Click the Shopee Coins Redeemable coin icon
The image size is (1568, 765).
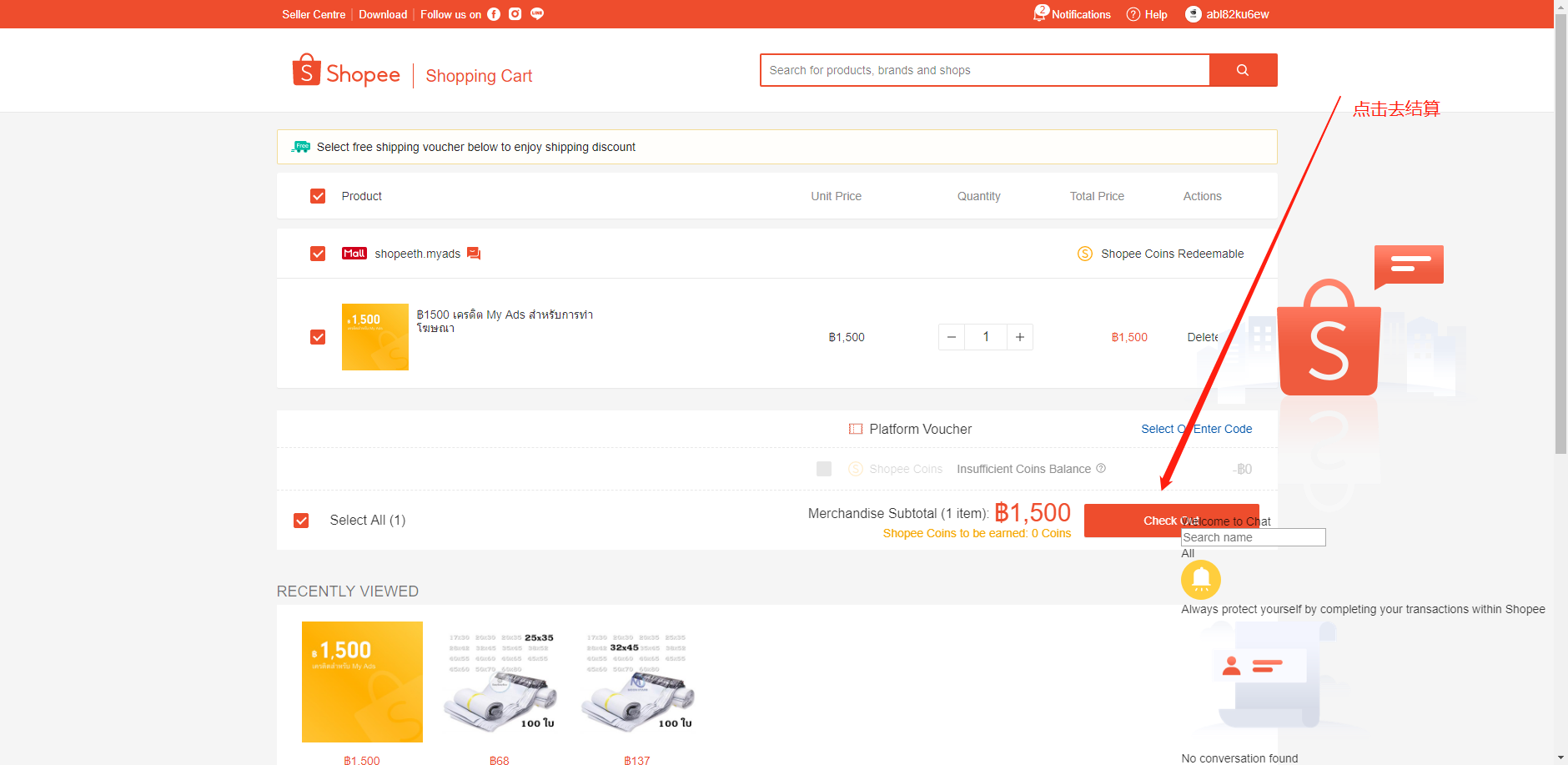[x=1085, y=254]
